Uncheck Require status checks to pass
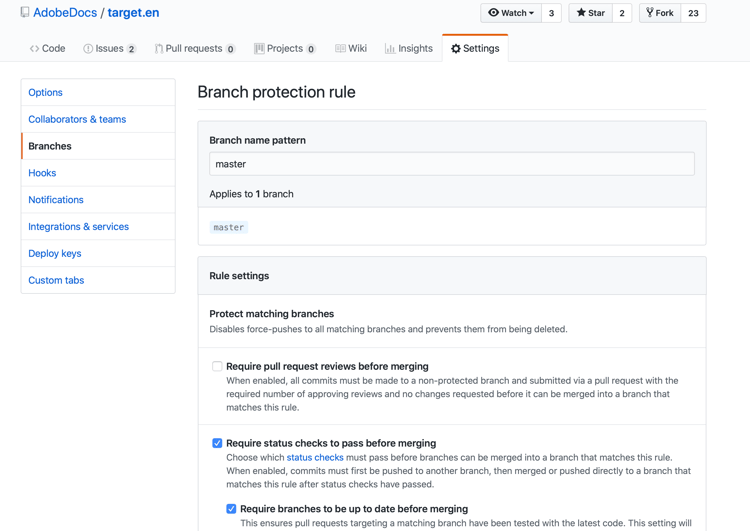Viewport: 750px width, 531px height. (217, 443)
